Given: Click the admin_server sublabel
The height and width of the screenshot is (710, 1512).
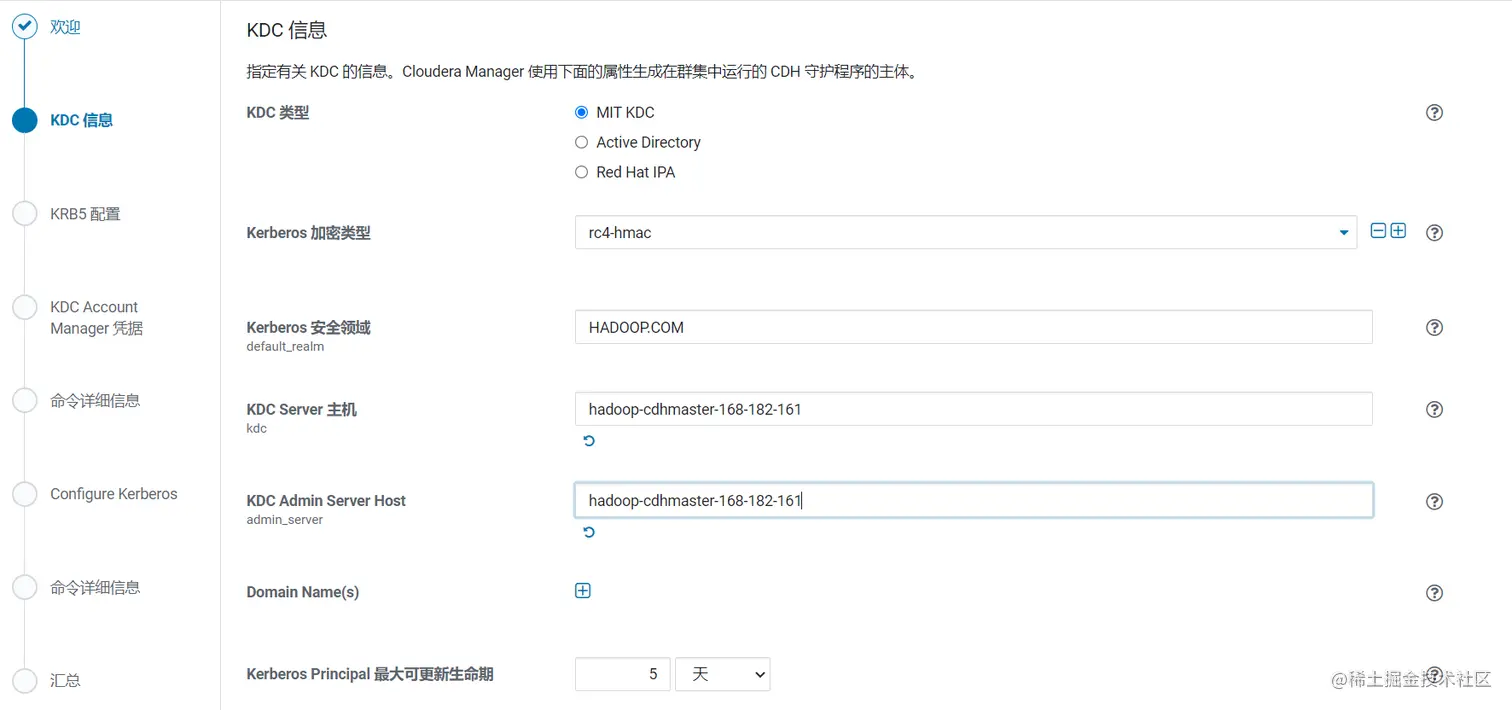Looking at the screenshot, I should [285, 520].
